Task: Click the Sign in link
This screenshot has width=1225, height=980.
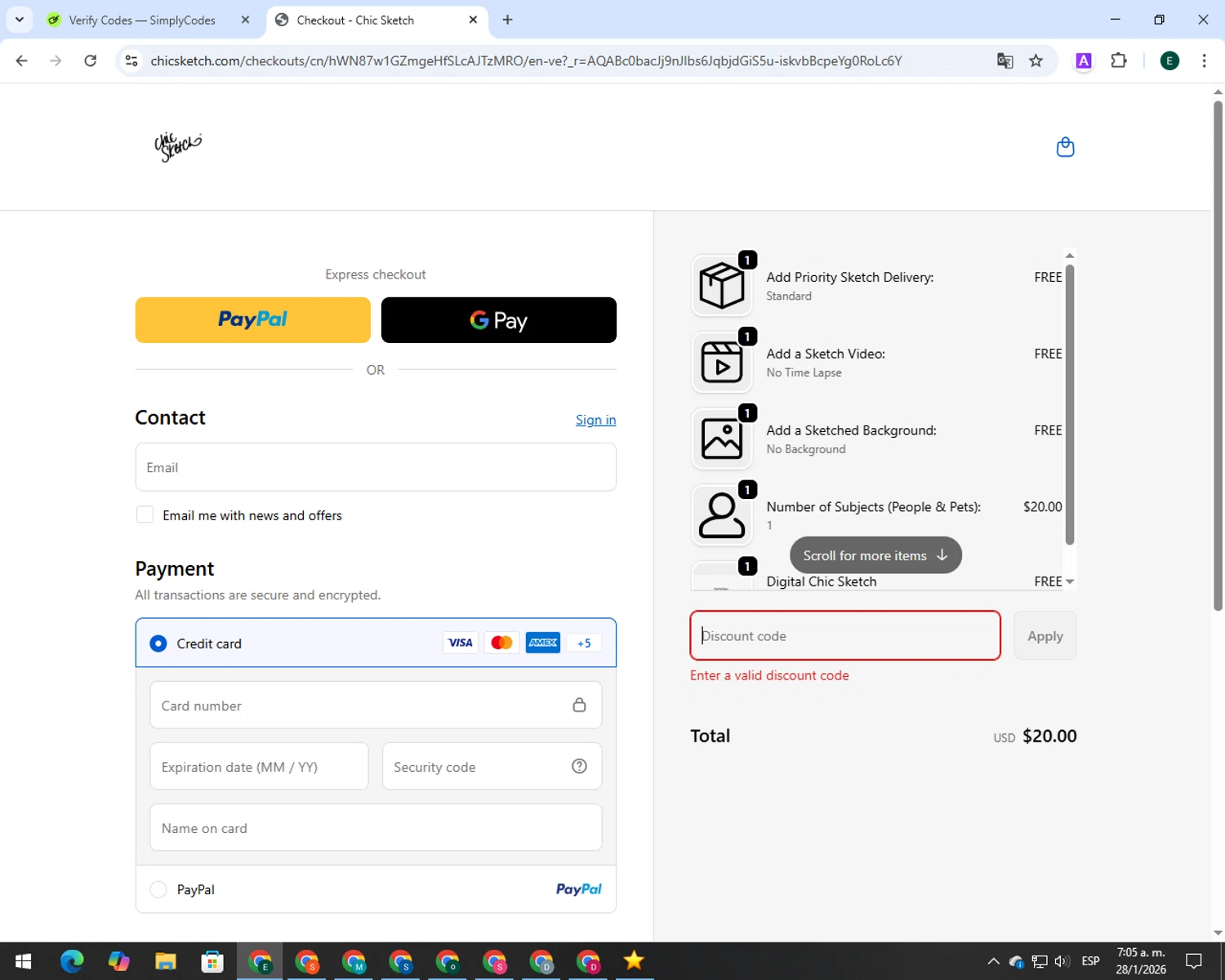Action: (x=595, y=420)
